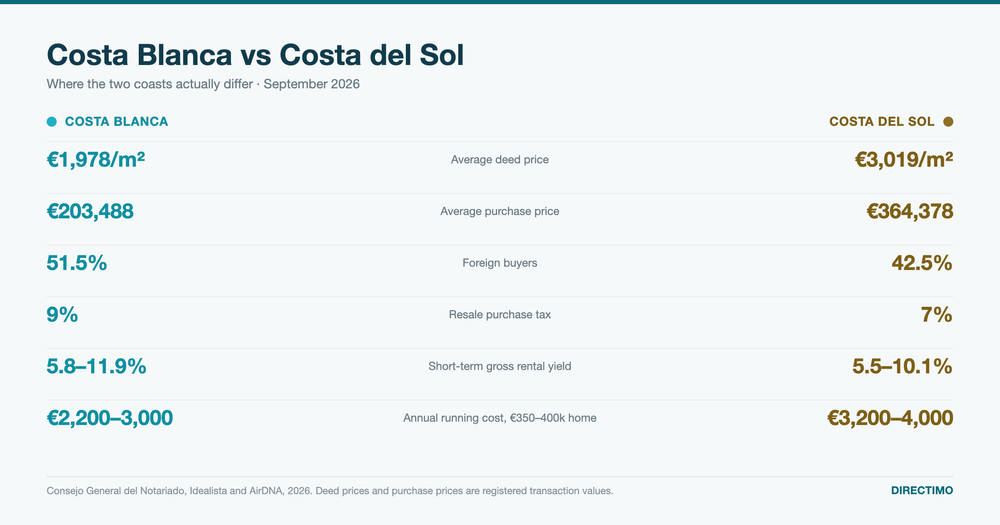Click the 7% resale tax value

[937, 314]
